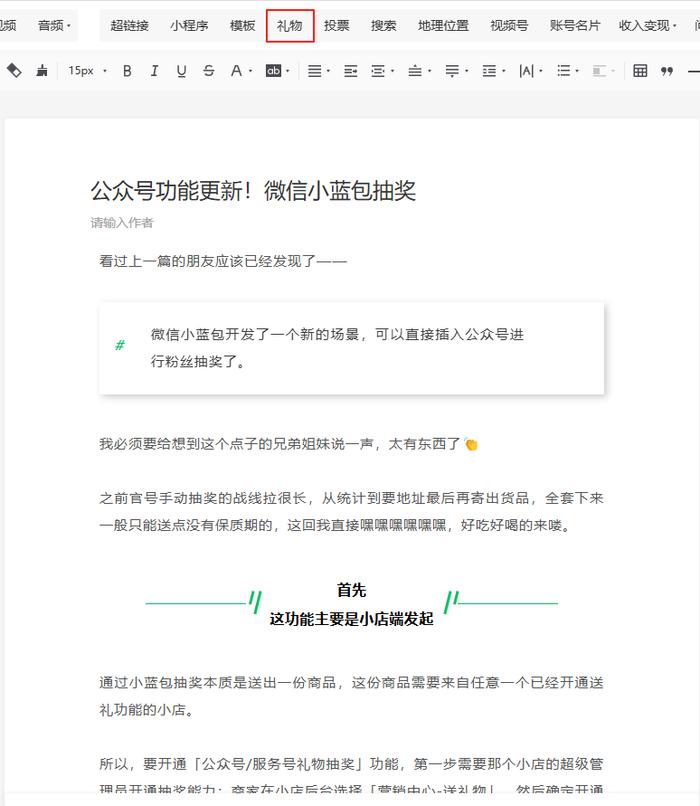Screen dimensions: 700x806
Task: Insert a table with the table icon
Action: [640, 71]
